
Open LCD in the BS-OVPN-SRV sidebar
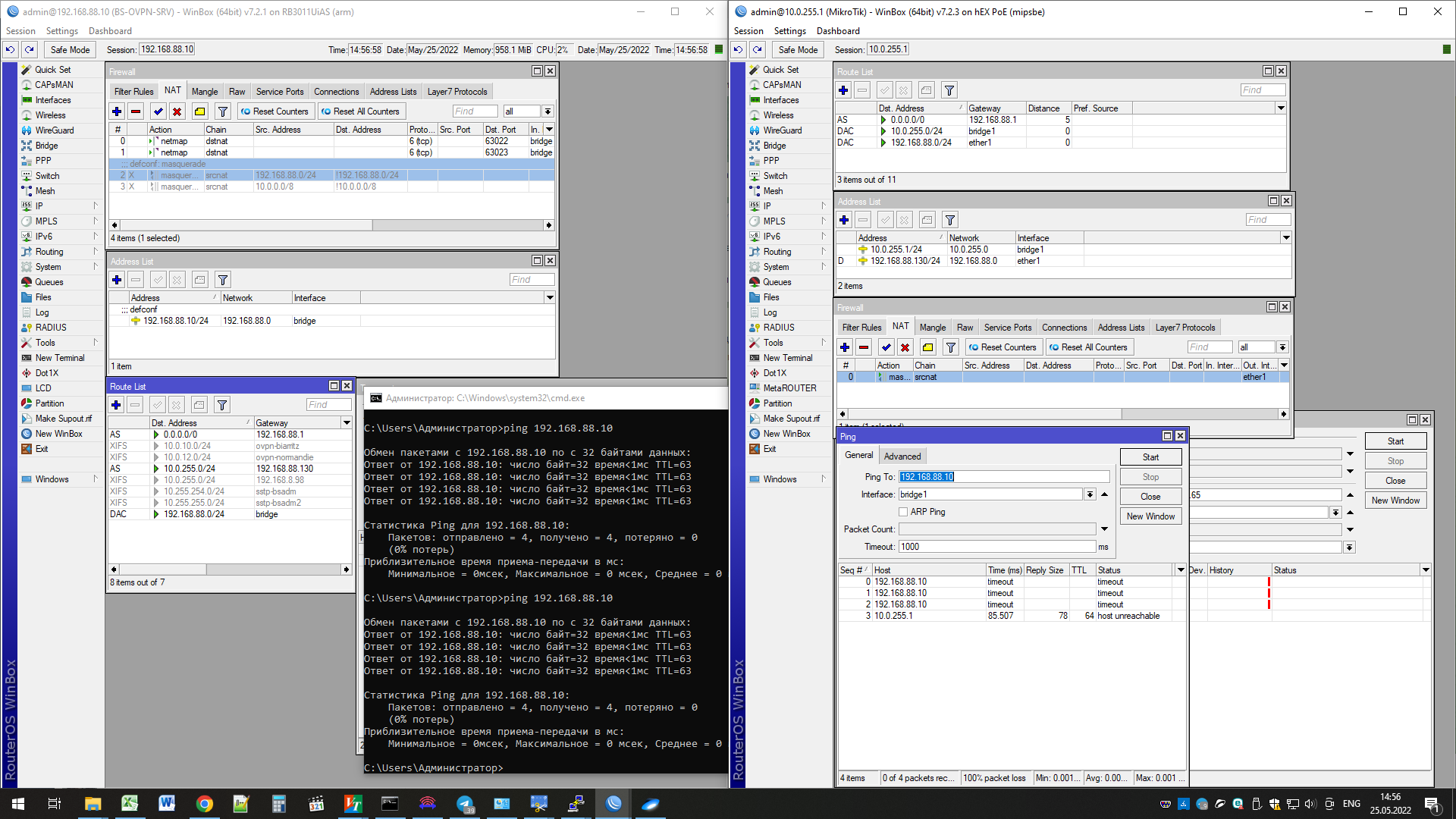(43, 388)
